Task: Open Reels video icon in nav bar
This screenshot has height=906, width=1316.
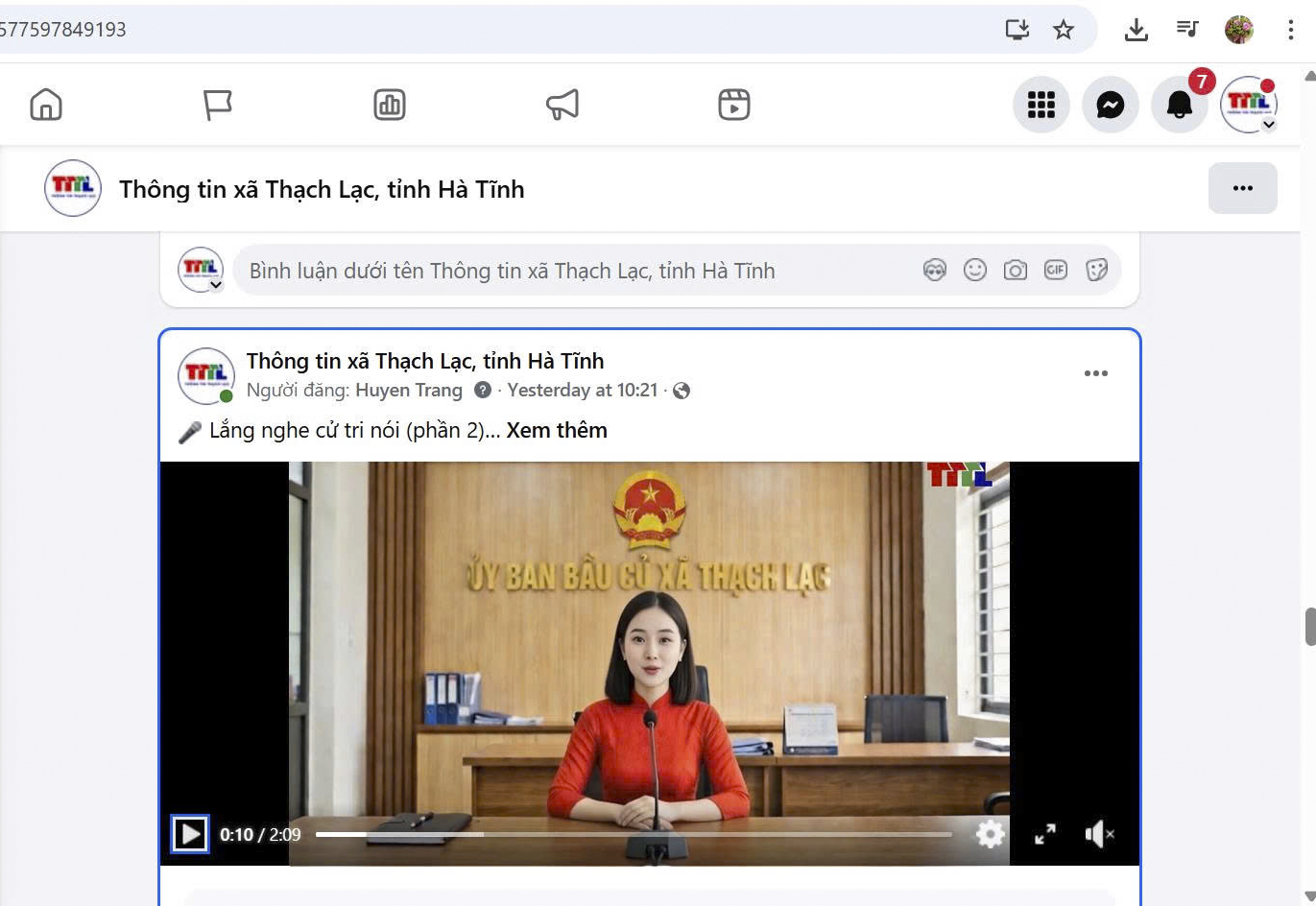Action: [x=734, y=105]
